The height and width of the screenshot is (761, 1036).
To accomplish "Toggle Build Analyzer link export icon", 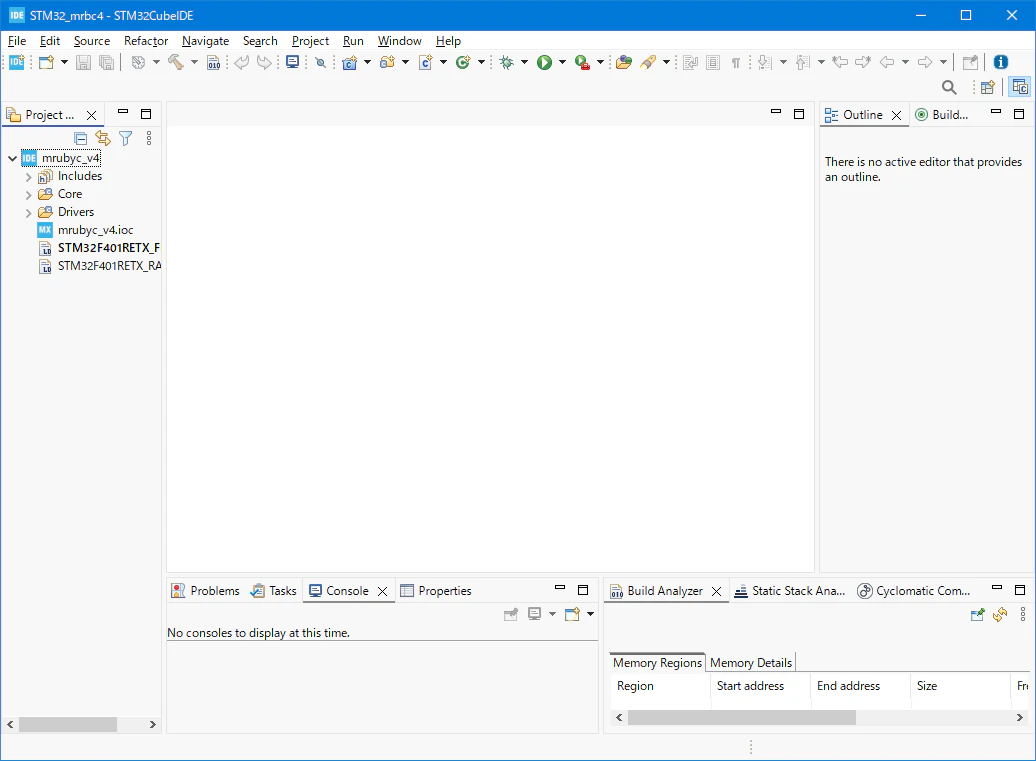I will coord(977,614).
